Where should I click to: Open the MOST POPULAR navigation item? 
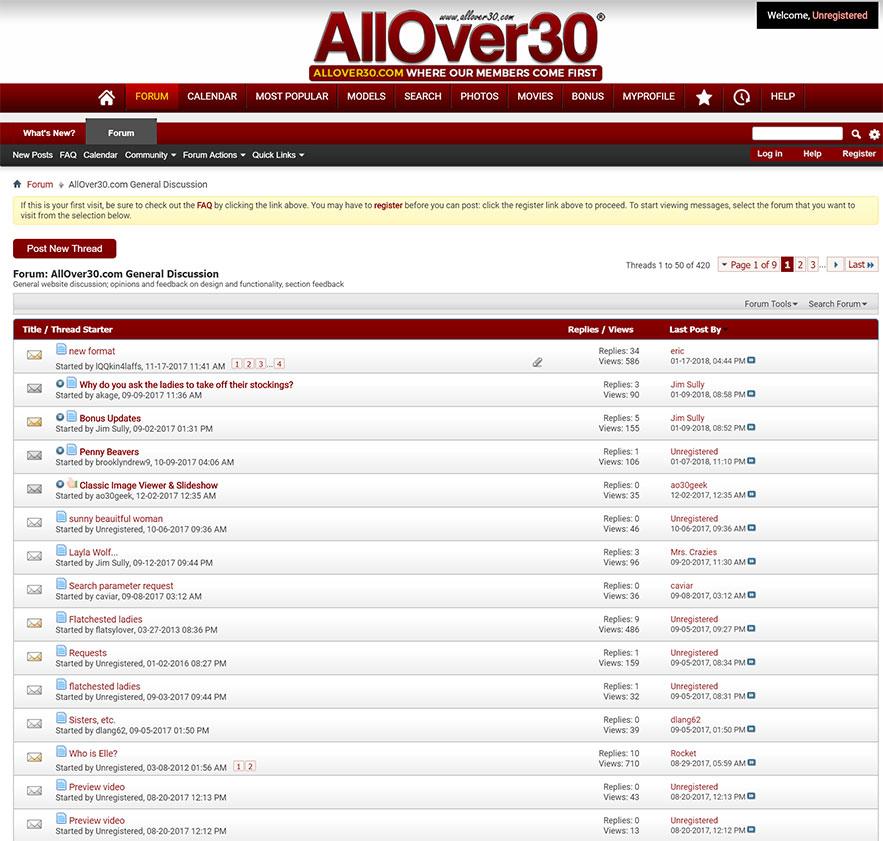coord(292,96)
